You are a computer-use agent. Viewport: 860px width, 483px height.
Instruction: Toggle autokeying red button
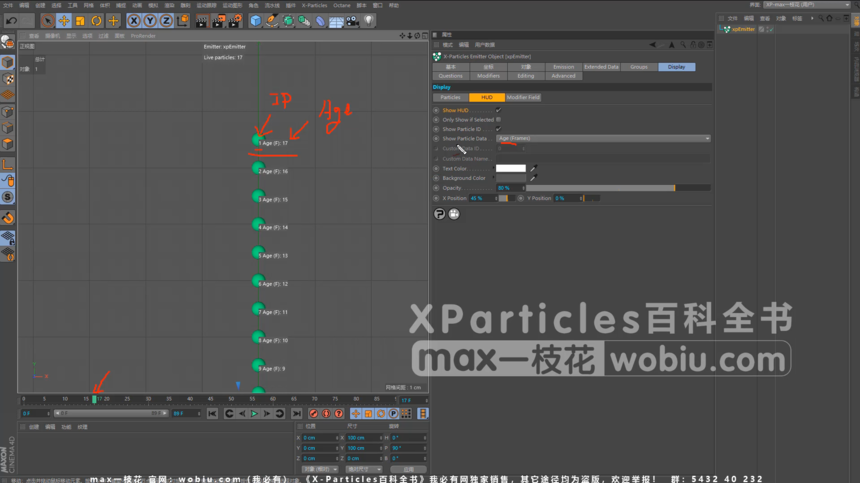click(x=326, y=414)
